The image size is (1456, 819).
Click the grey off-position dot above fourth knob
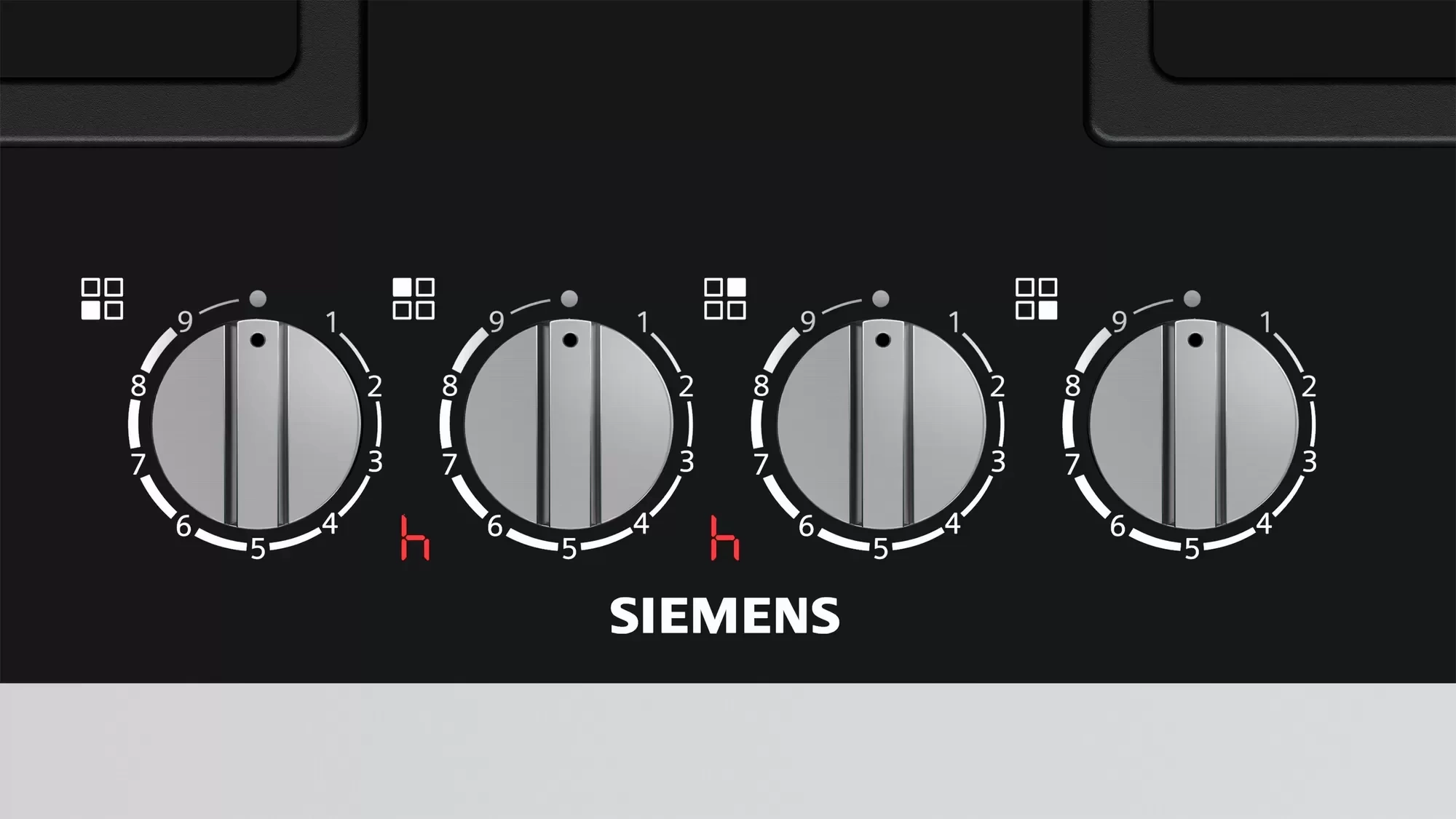[x=1192, y=298]
